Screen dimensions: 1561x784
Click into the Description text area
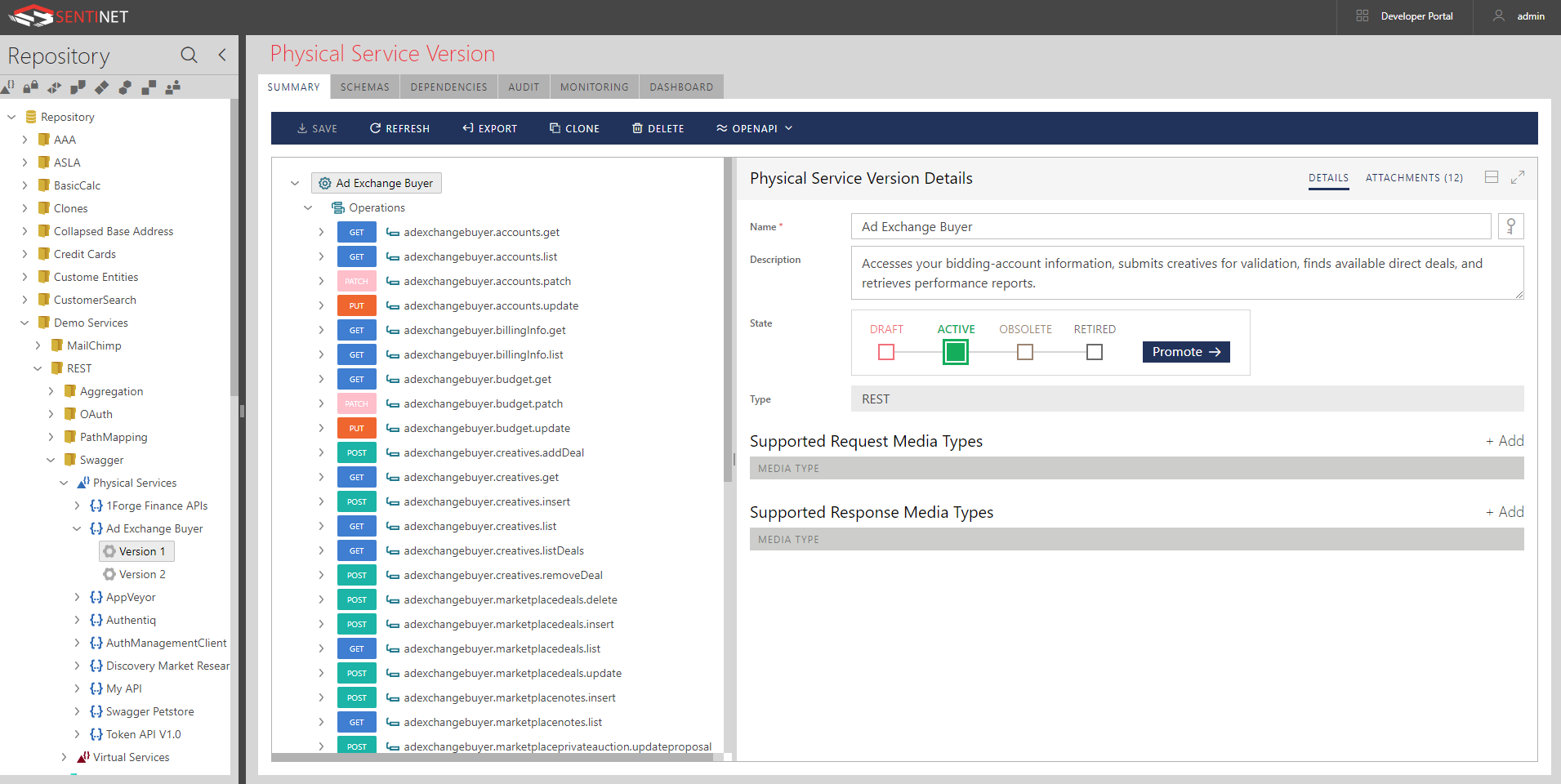click(1186, 273)
